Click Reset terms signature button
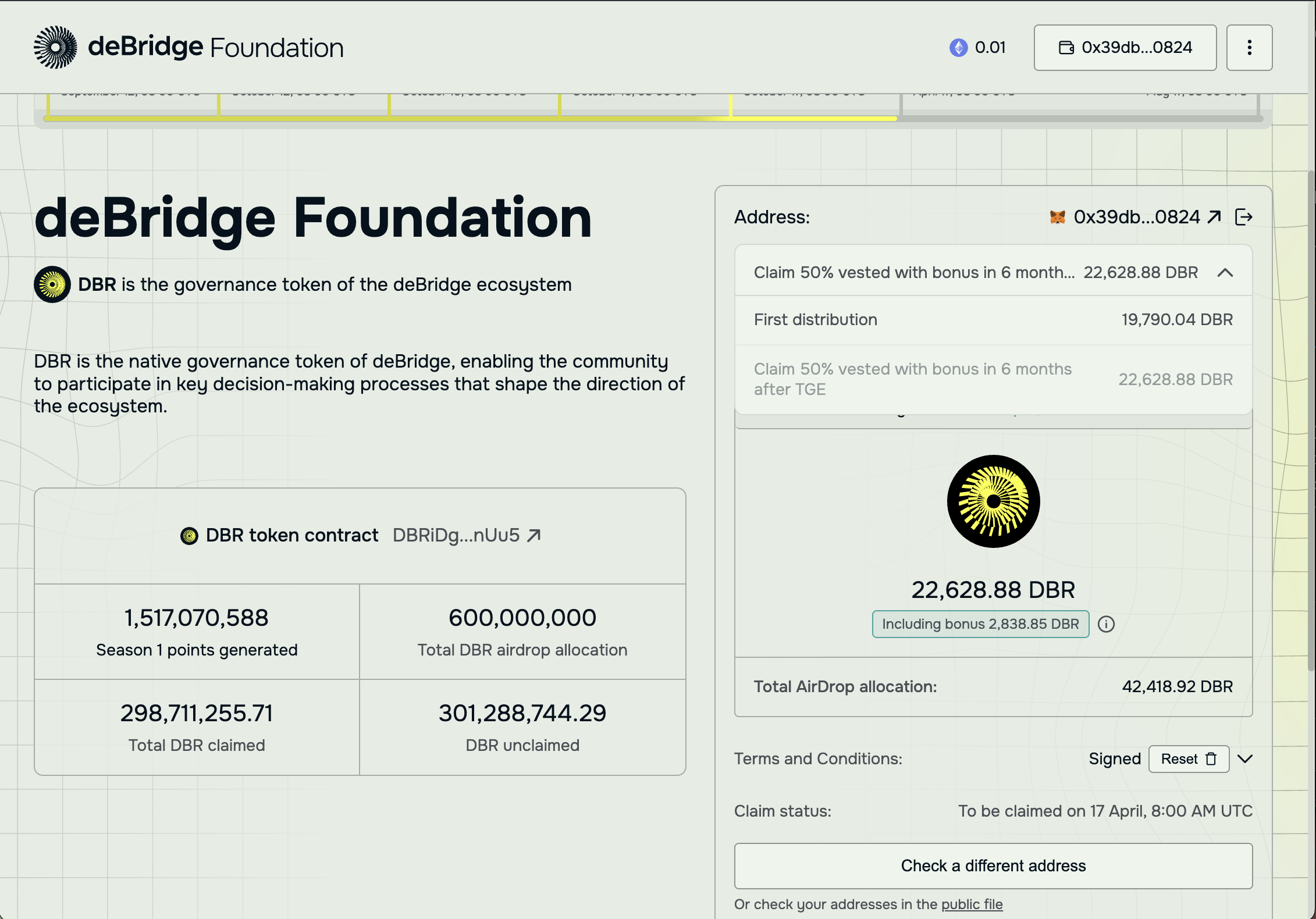 point(1189,759)
